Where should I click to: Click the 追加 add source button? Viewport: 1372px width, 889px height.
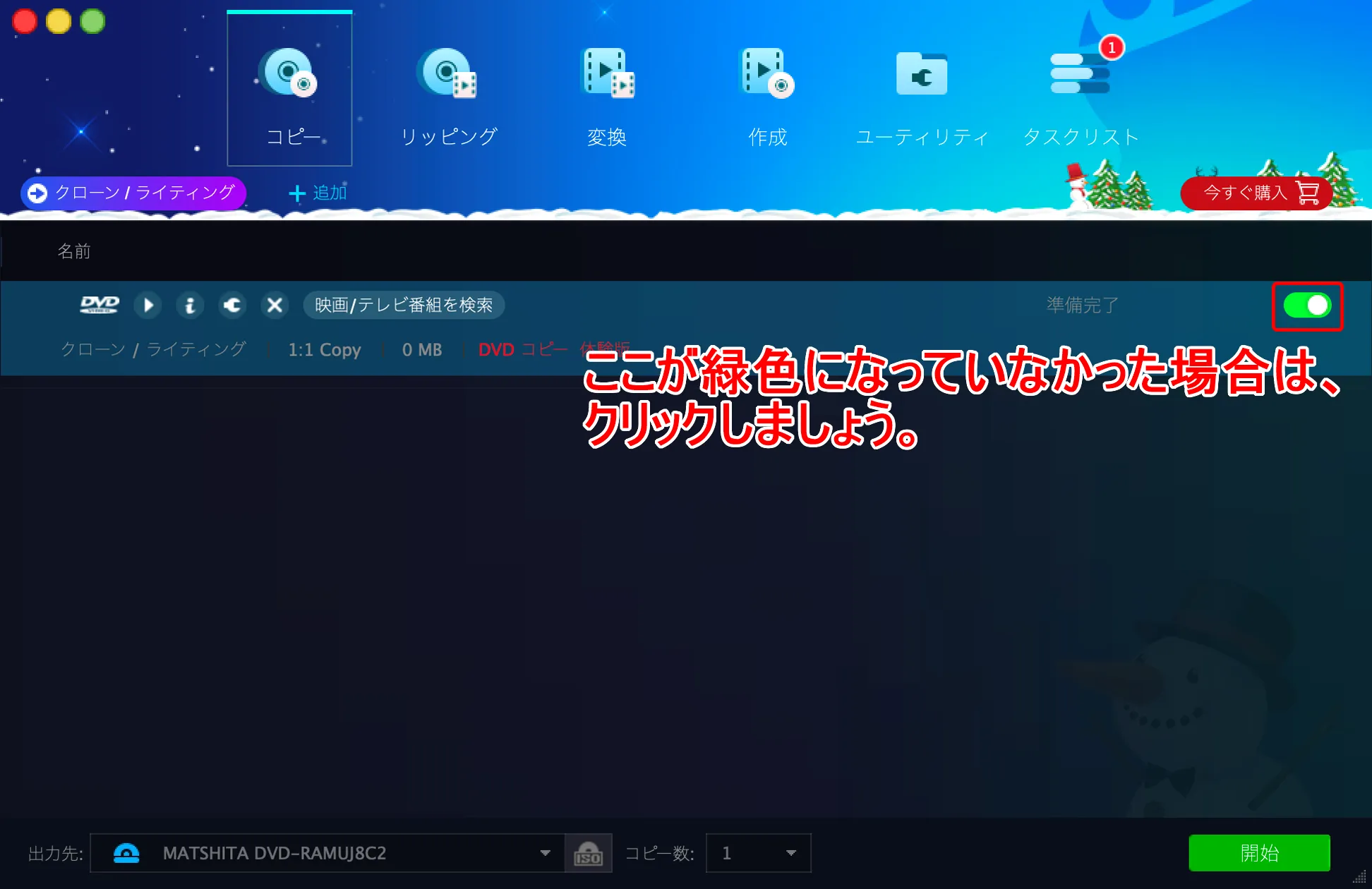[x=318, y=193]
